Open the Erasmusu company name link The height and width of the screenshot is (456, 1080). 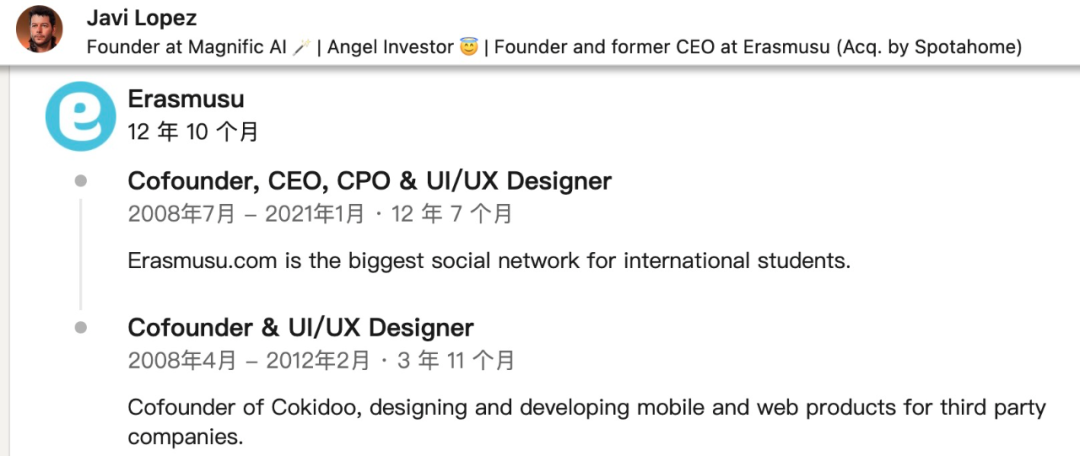pos(186,99)
